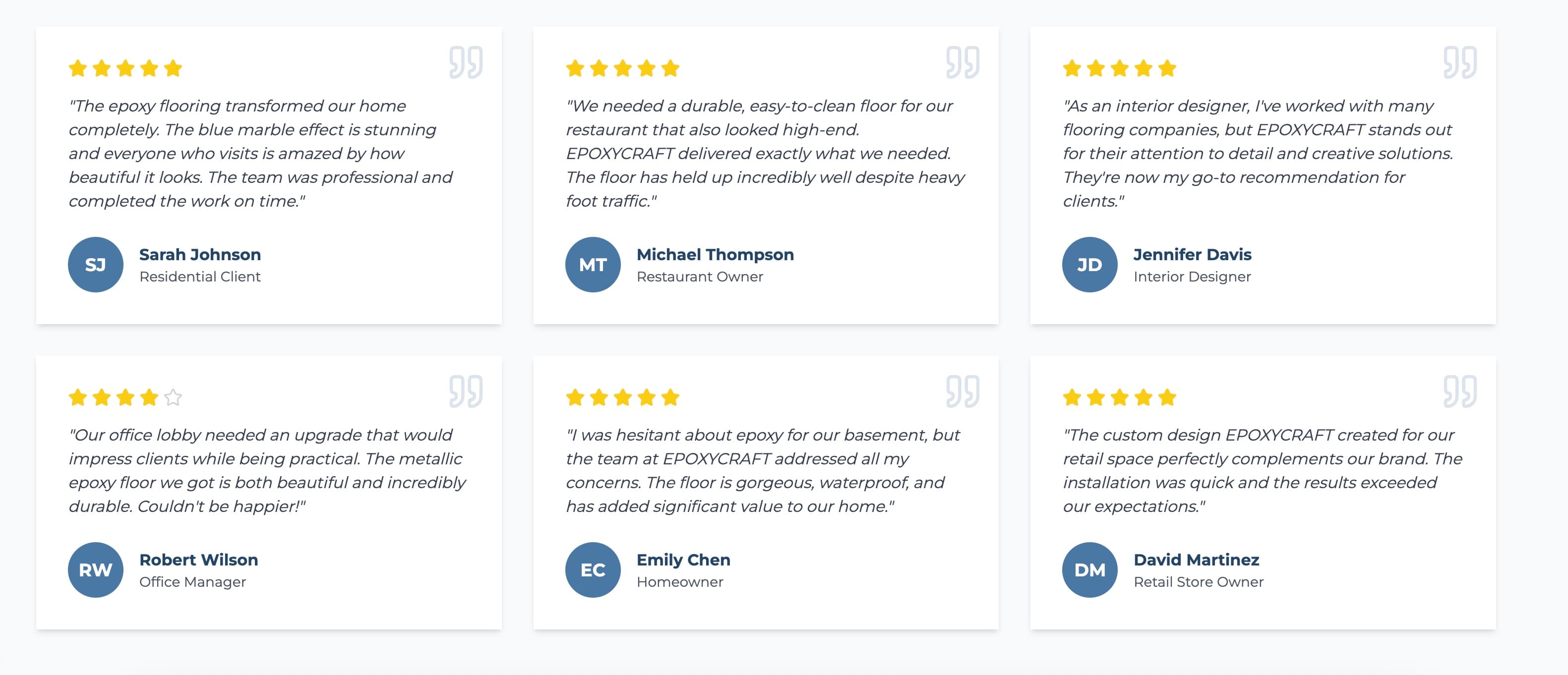
Task: Click the quote mark icon in Michael Thompson's card
Action: coord(963,62)
